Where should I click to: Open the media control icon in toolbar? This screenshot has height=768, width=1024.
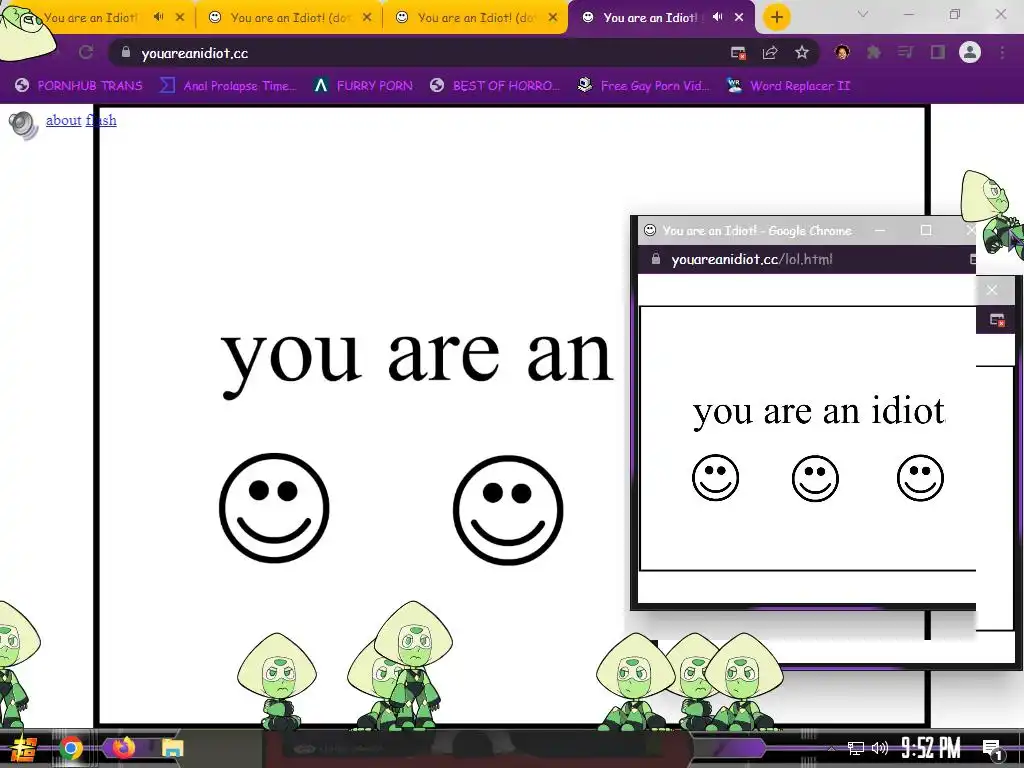(905, 52)
